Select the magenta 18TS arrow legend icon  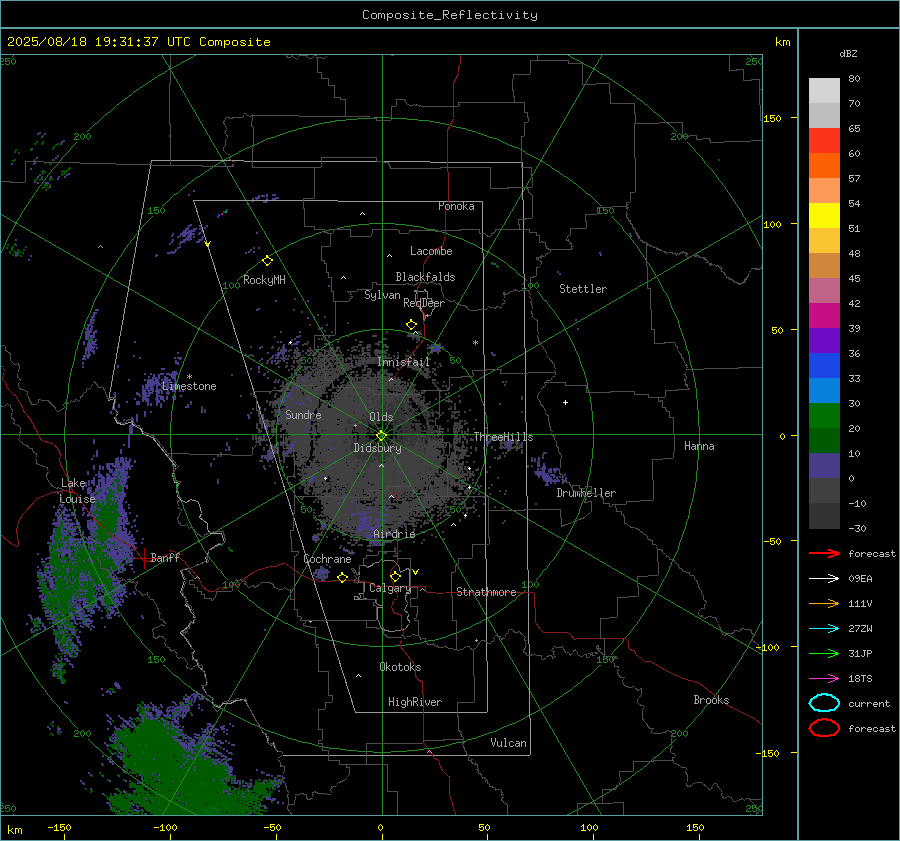[824, 679]
